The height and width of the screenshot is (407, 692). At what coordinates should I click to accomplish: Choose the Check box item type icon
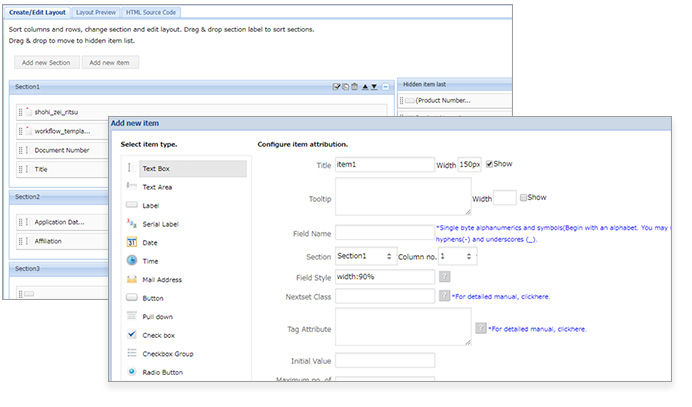(132, 334)
